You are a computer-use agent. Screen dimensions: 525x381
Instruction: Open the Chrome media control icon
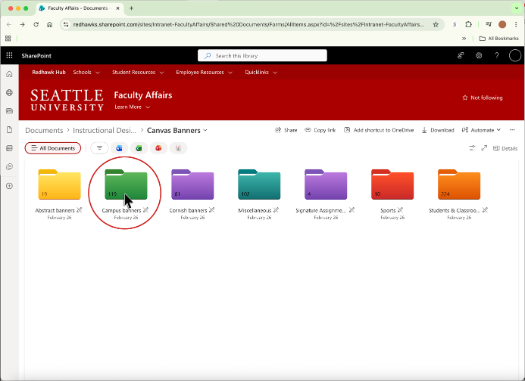click(489, 24)
